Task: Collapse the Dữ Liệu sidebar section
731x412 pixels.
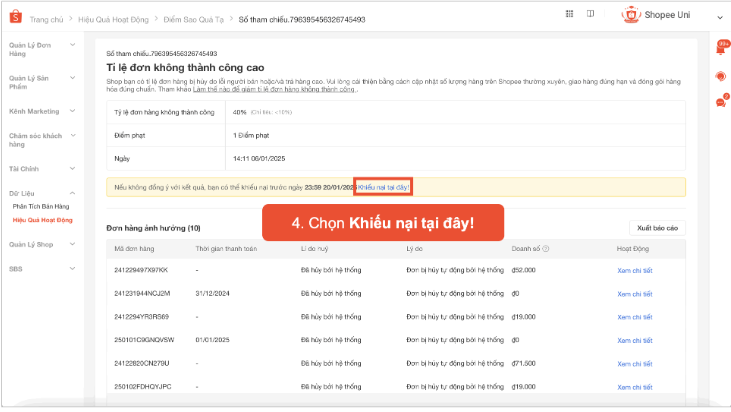Action: tap(73, 193)
